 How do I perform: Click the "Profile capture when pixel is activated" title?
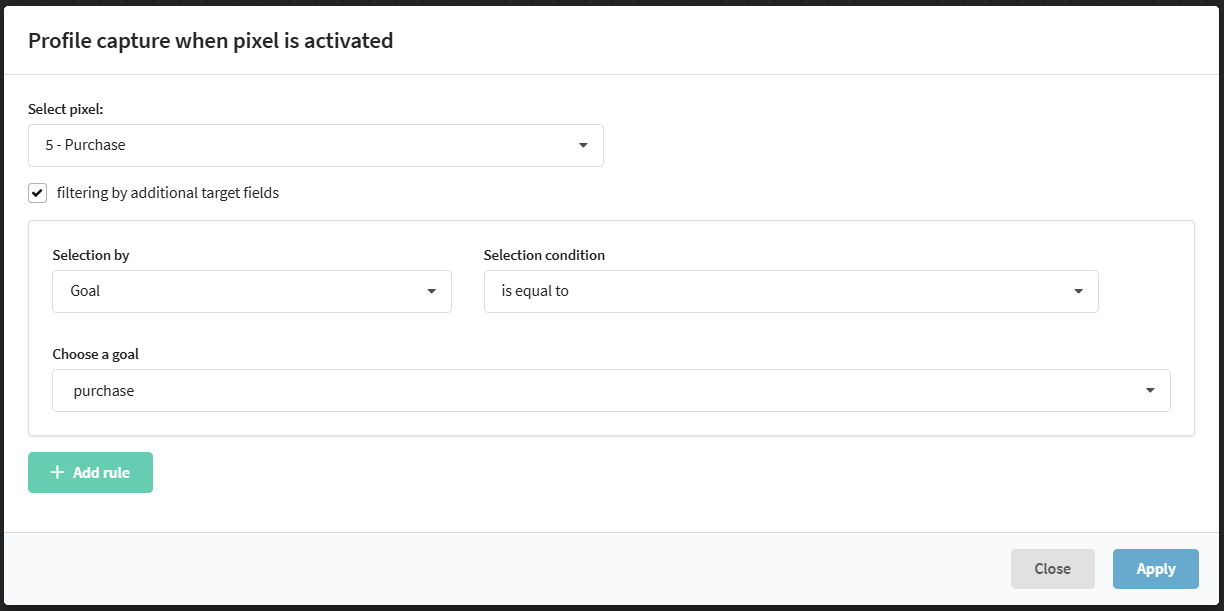[210, 41]
